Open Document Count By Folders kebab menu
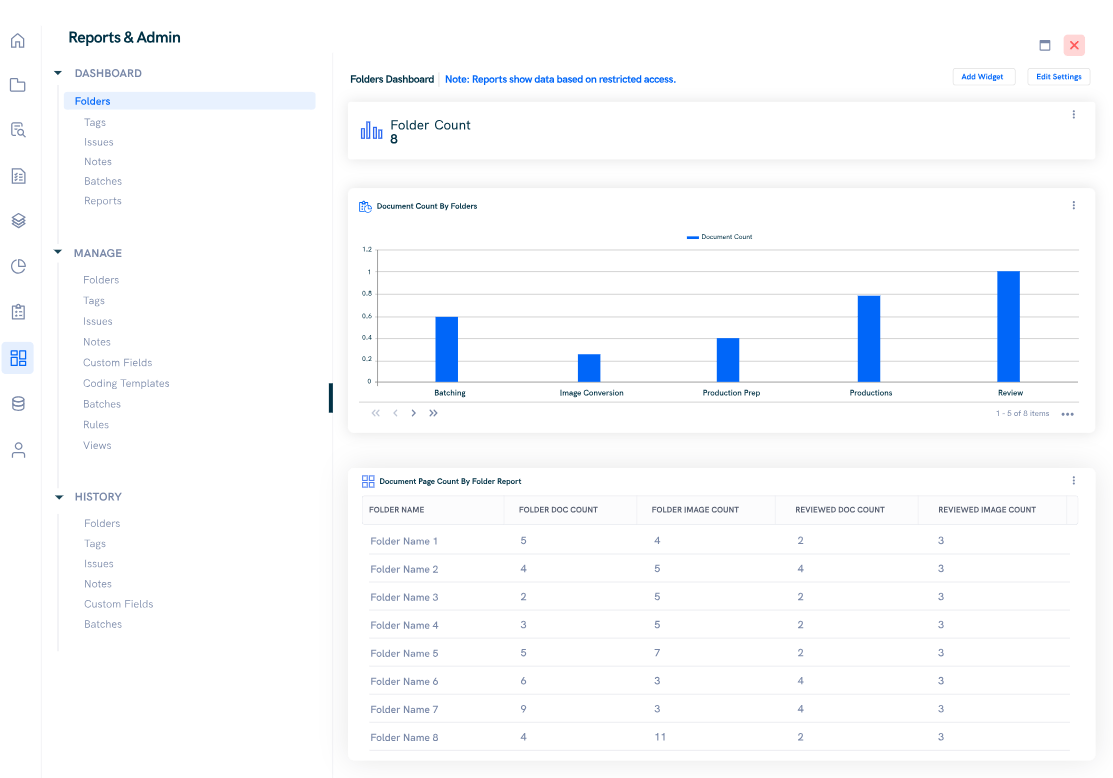This screenshot has height=778, width=1113. [1073, 205]
